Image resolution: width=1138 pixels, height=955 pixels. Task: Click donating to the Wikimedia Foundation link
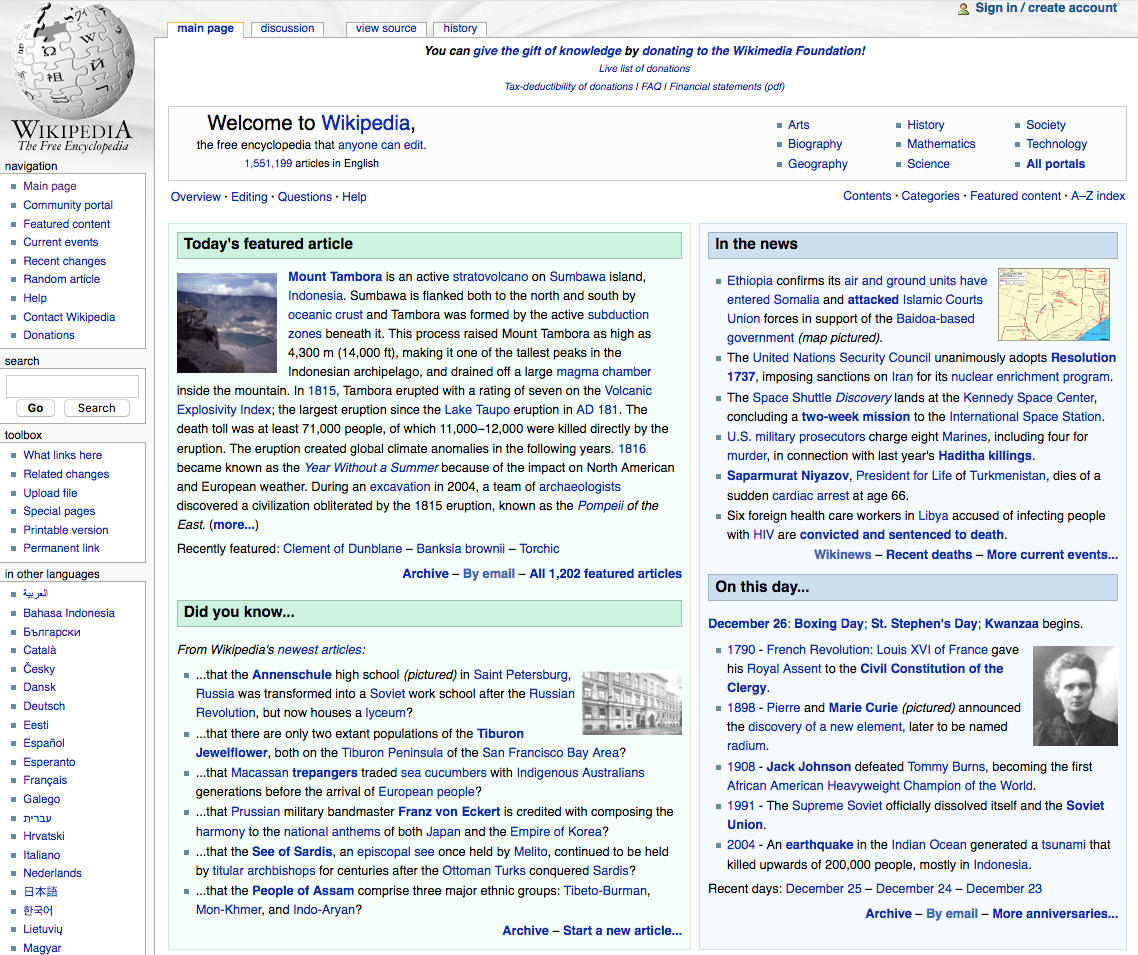point(753,51)
